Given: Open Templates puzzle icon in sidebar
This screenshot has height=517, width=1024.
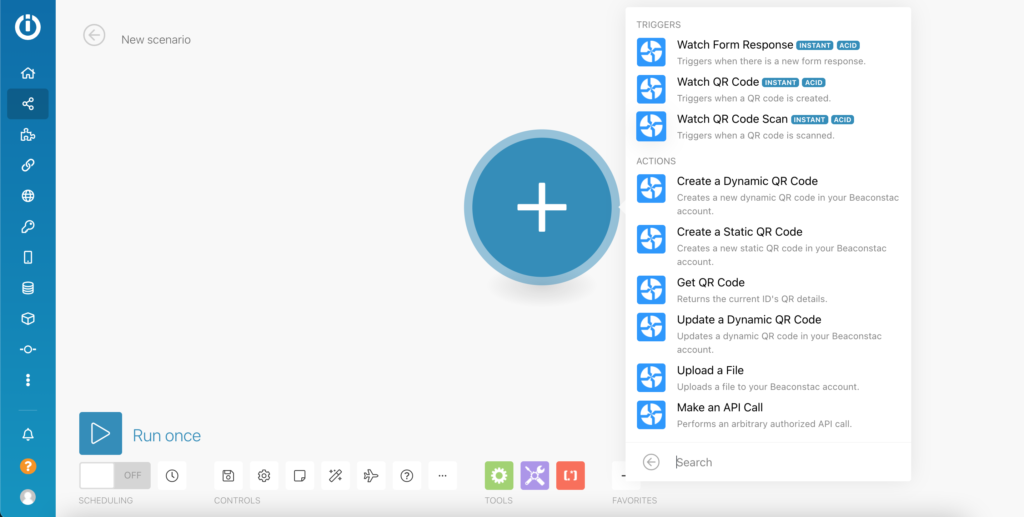Looking at the screenshot, I should [x=28, y=134].
